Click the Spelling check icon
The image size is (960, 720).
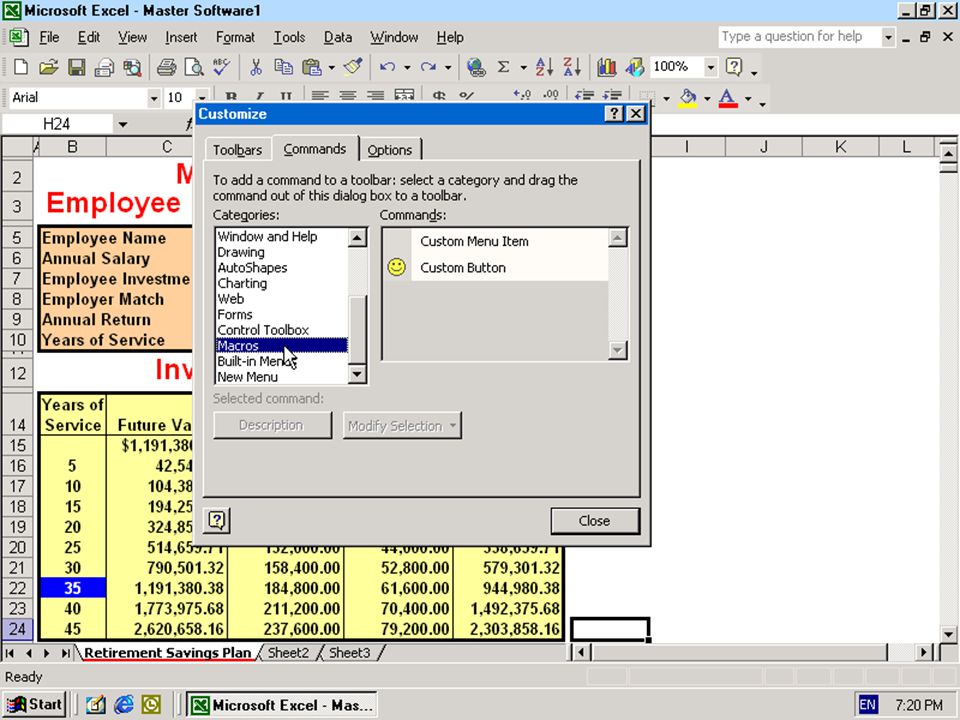(x=221, y=67)
